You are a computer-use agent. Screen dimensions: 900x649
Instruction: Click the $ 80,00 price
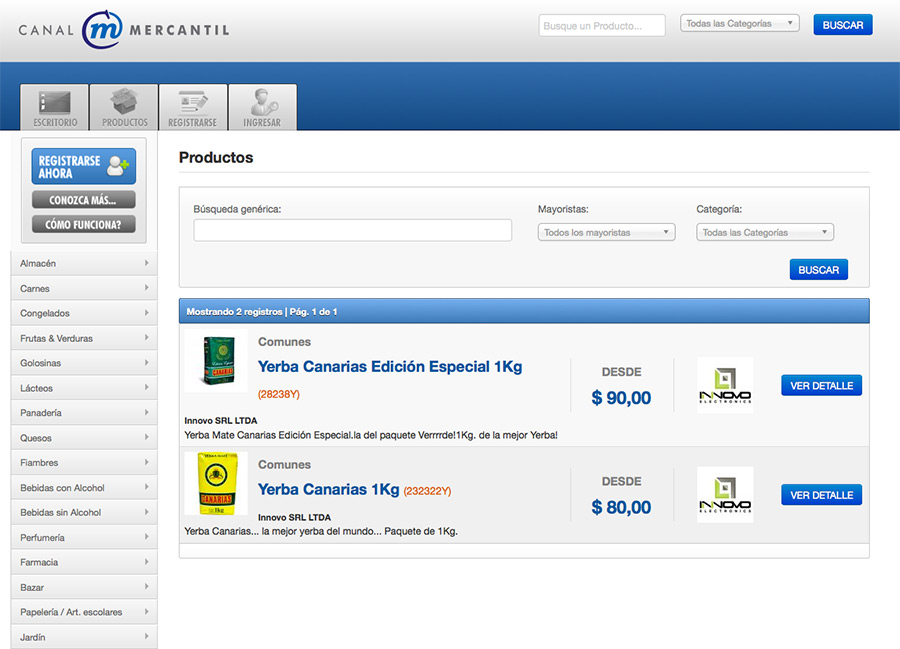(621, 507)
